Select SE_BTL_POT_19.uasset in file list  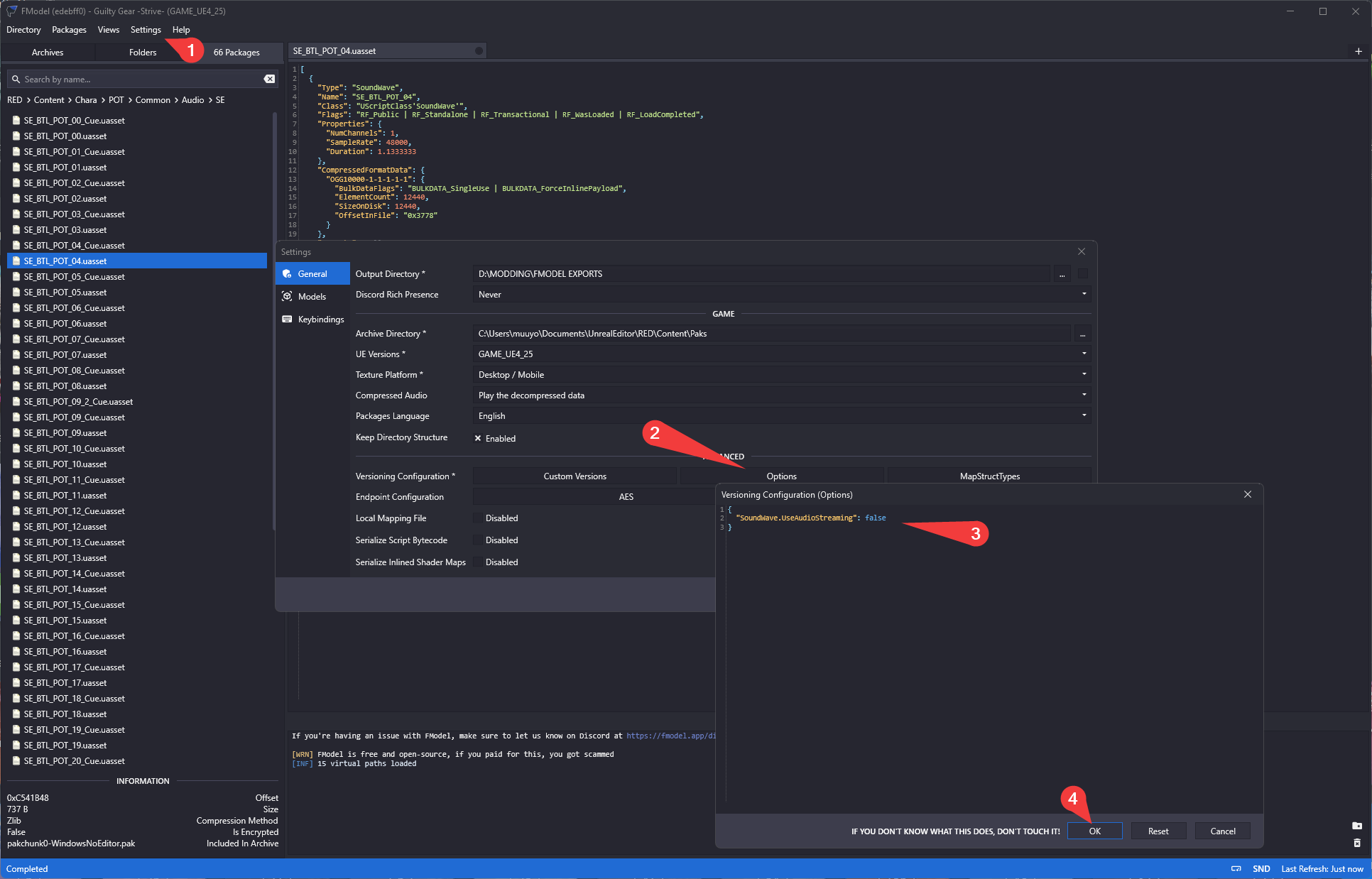137,745
